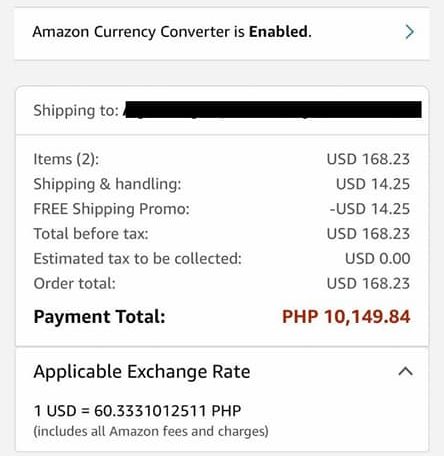Click the bold Enabled status word
This screenshot has height=456, width=444.
click(278, 32)
